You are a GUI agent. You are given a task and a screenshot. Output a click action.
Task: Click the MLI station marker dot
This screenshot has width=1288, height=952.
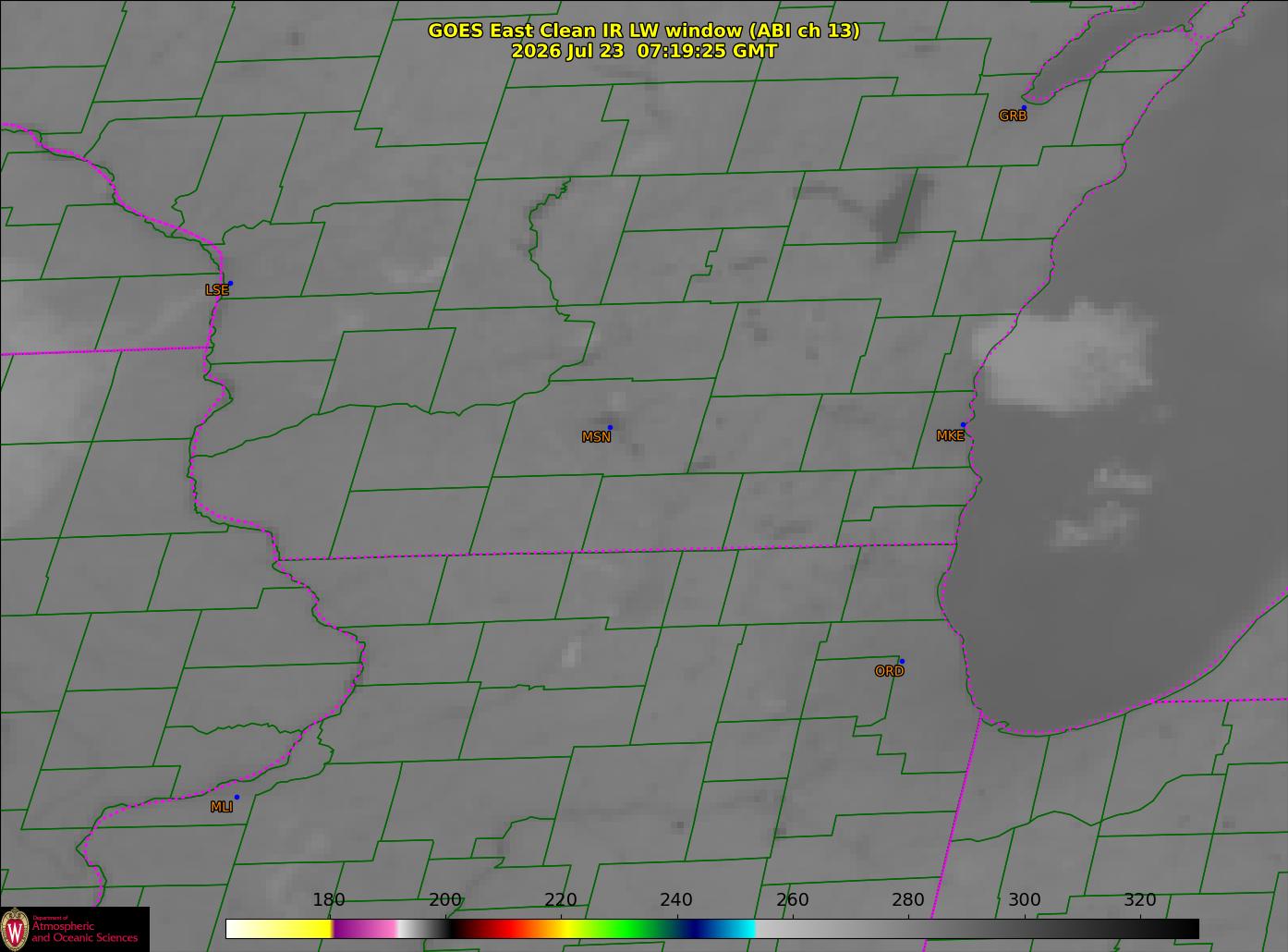click(237, 797)
